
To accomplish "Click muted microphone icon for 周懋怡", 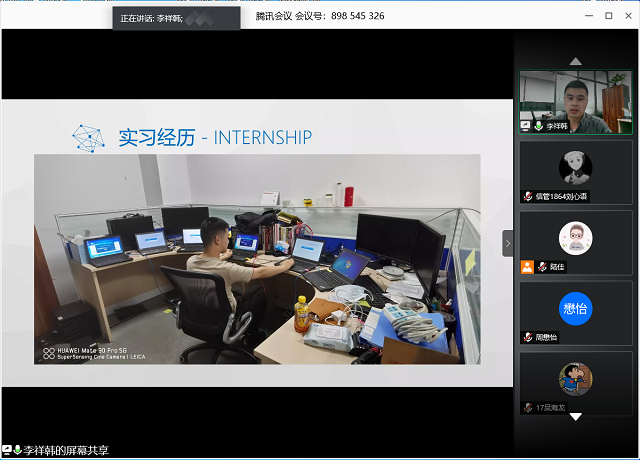I will (x=527, y=337).
